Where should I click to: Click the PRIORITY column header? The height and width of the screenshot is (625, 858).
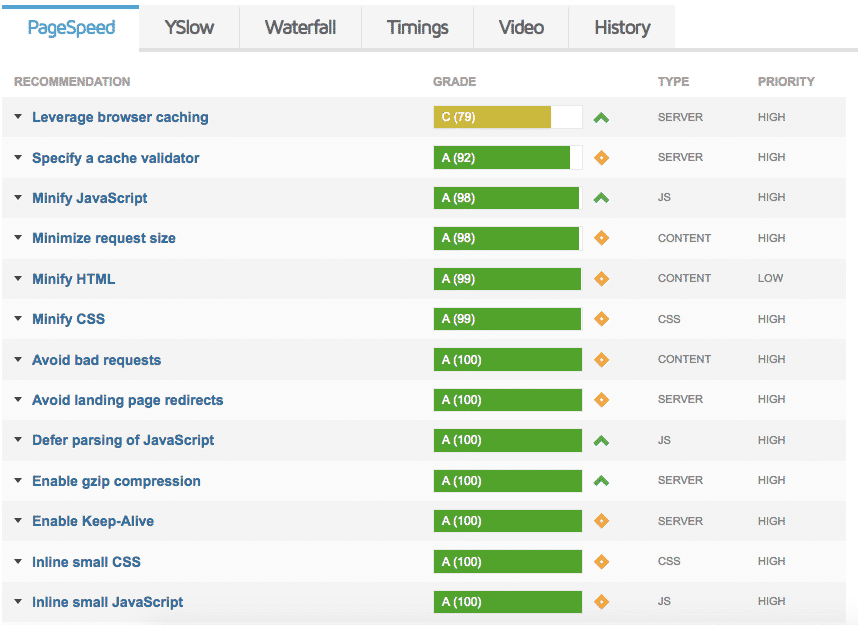pyautogui.click(x=786, y=81)
